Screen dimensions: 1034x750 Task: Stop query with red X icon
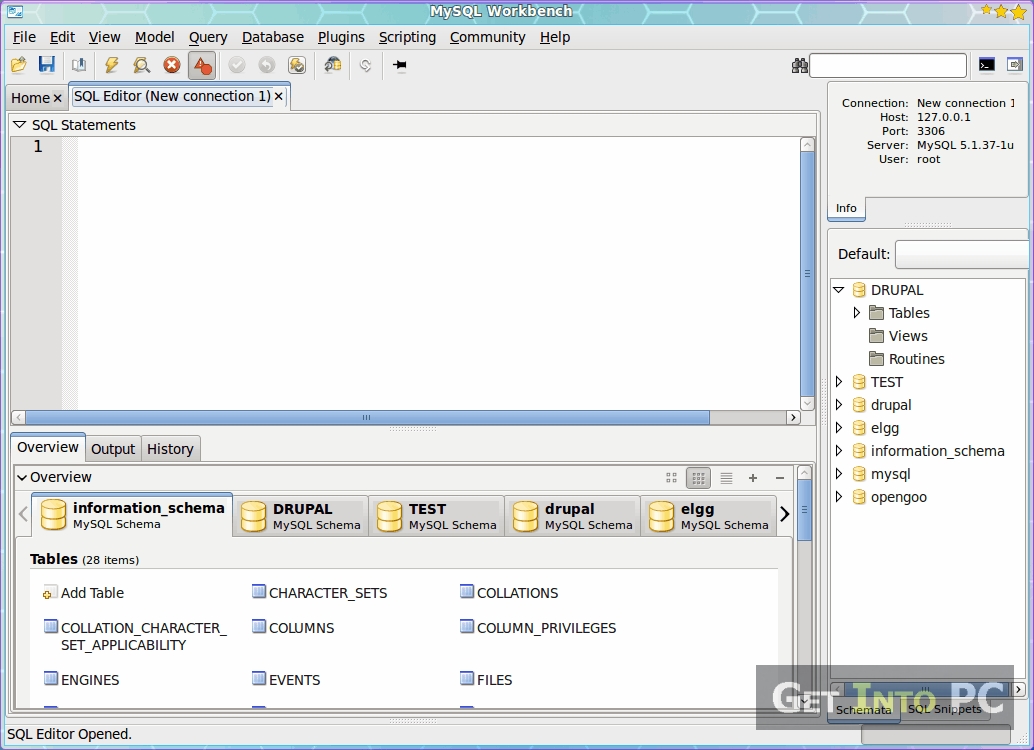[x=171, y=65]
